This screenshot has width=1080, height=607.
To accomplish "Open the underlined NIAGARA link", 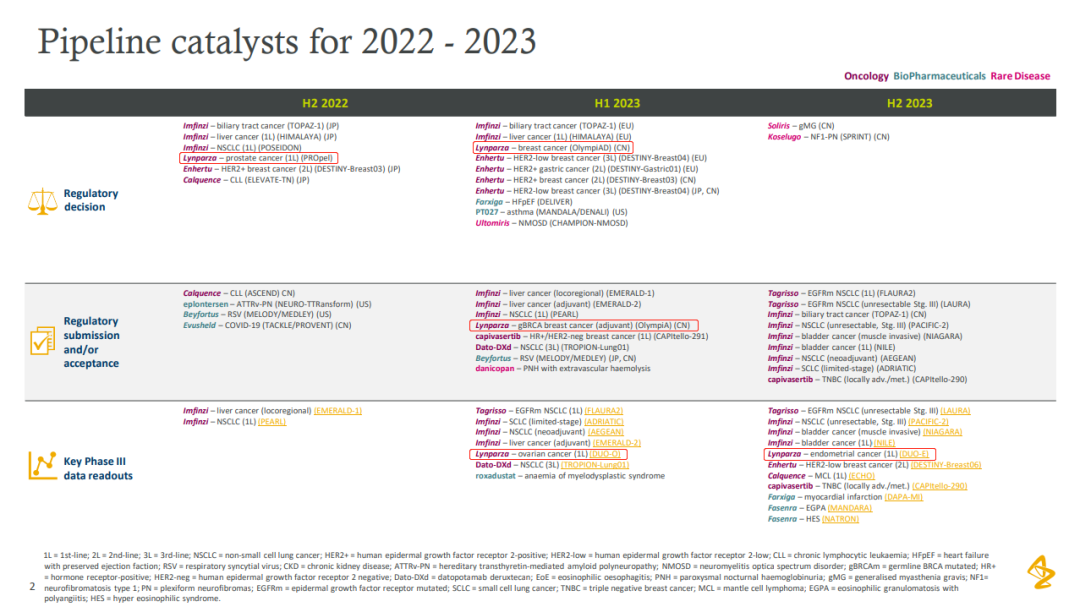I will (x=942, y=432).
